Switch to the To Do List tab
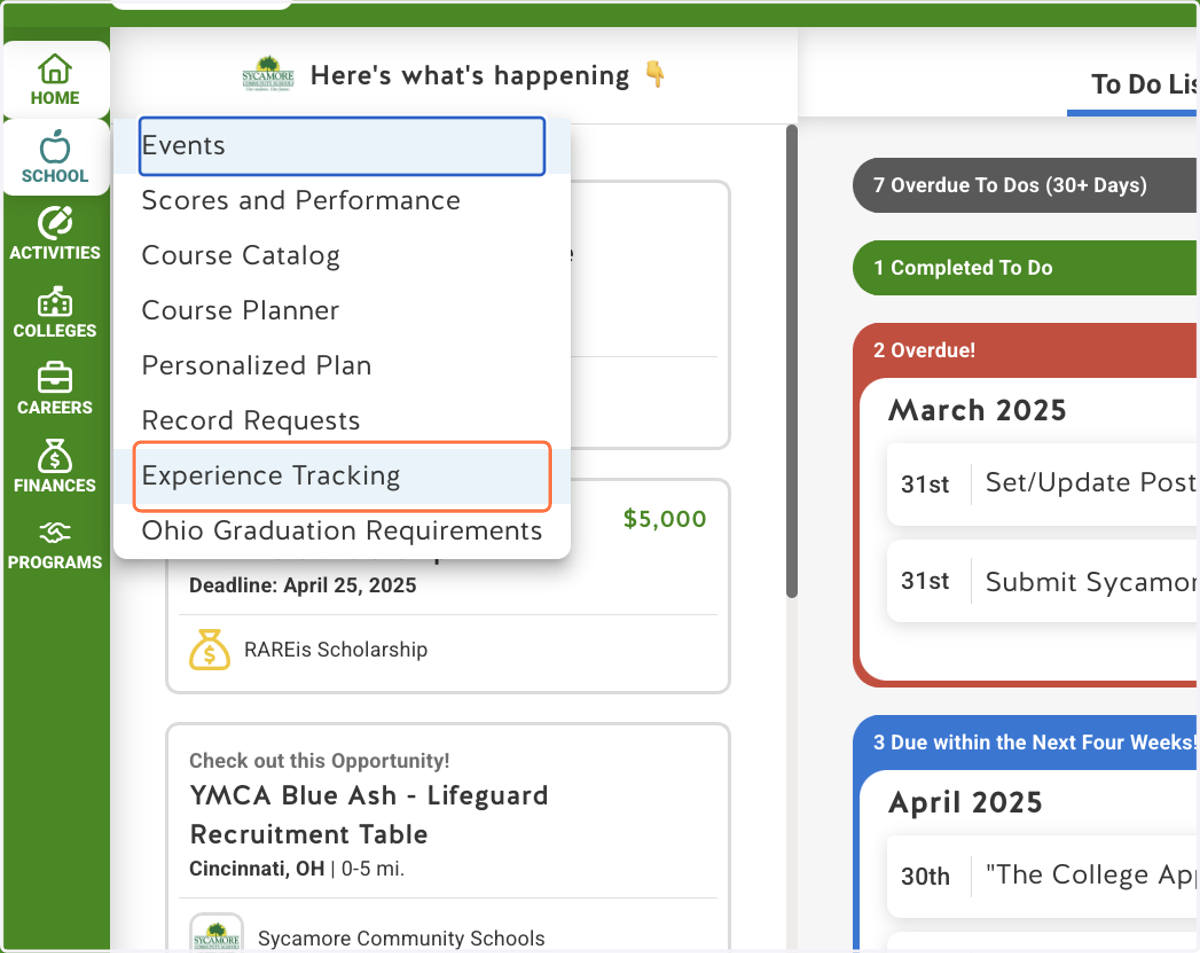The width and height of the screenshot is (1200, 953). point(1144,84)
